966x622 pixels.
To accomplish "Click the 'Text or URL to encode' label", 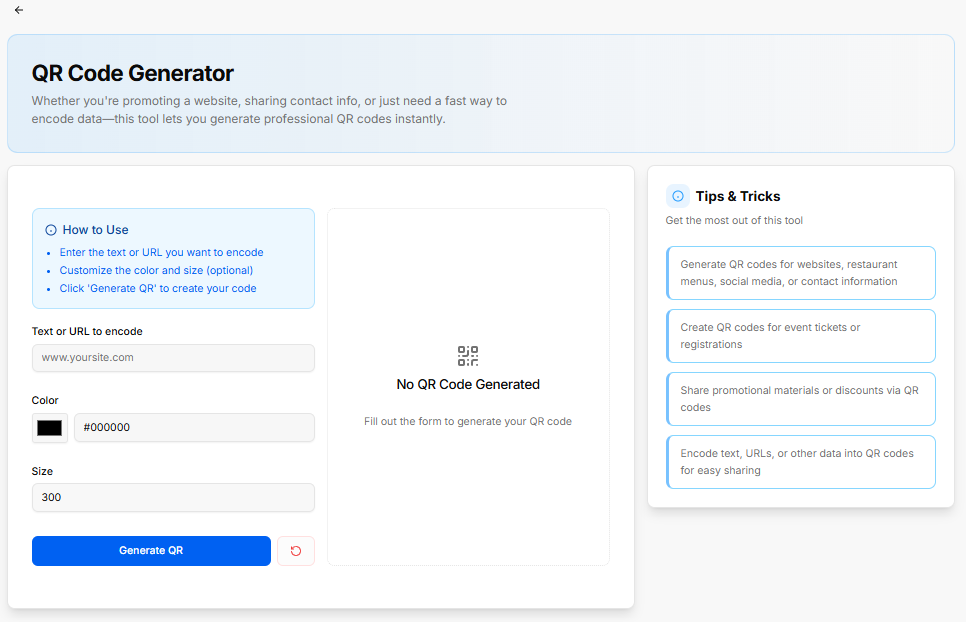I will [87, 331].
